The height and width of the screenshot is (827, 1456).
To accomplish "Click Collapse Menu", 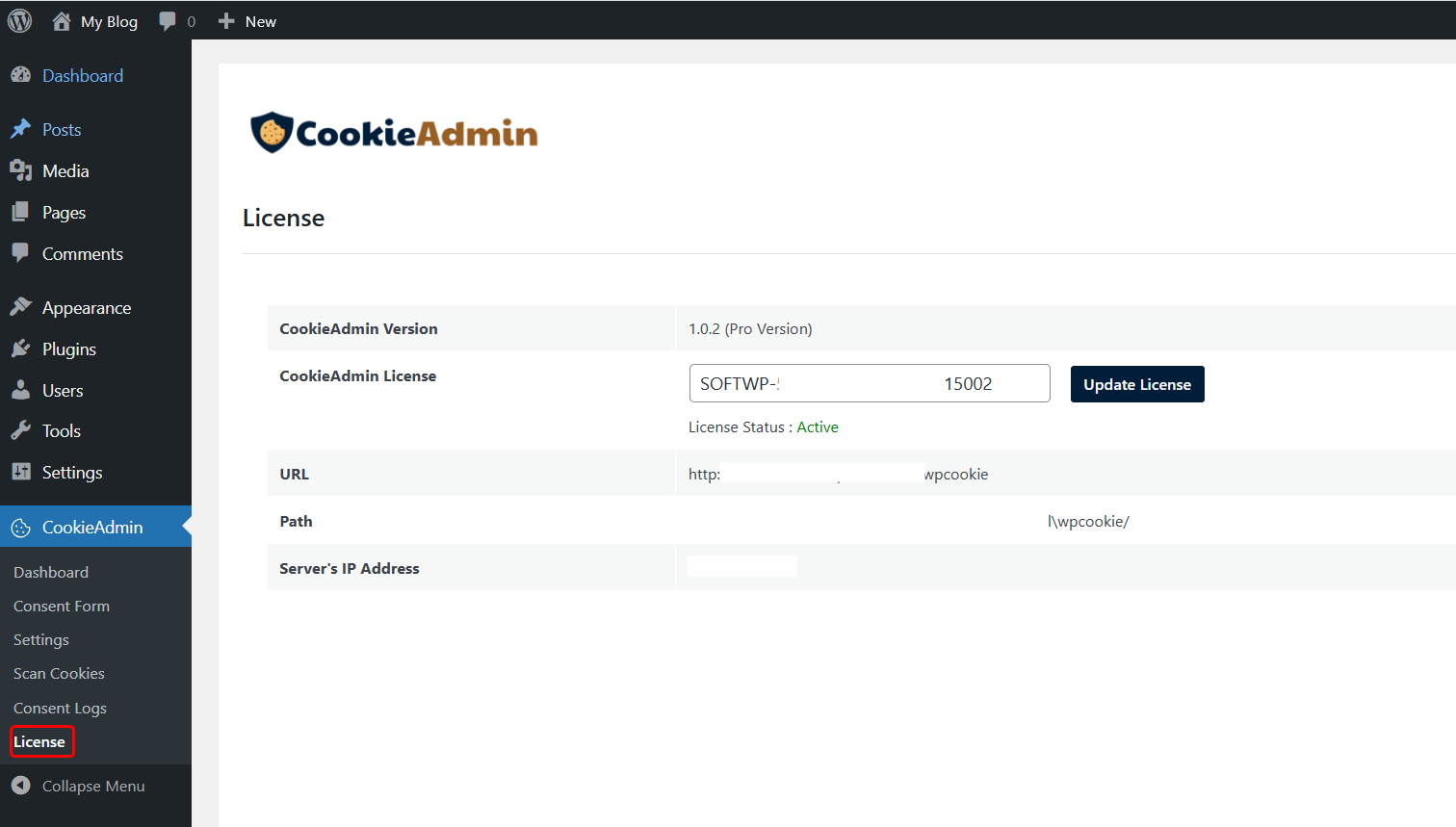I will (x=93, y=786).
